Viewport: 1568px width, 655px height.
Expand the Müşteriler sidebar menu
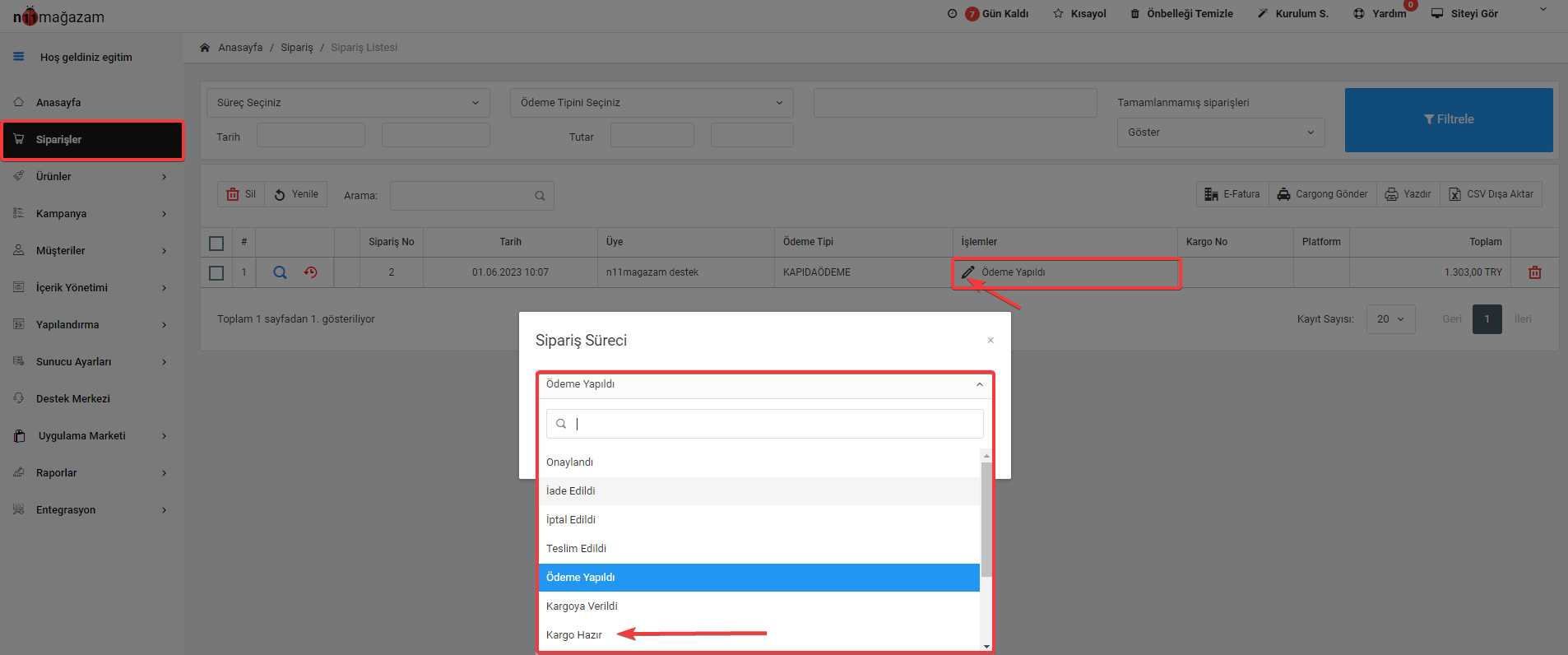pos(164,251)
